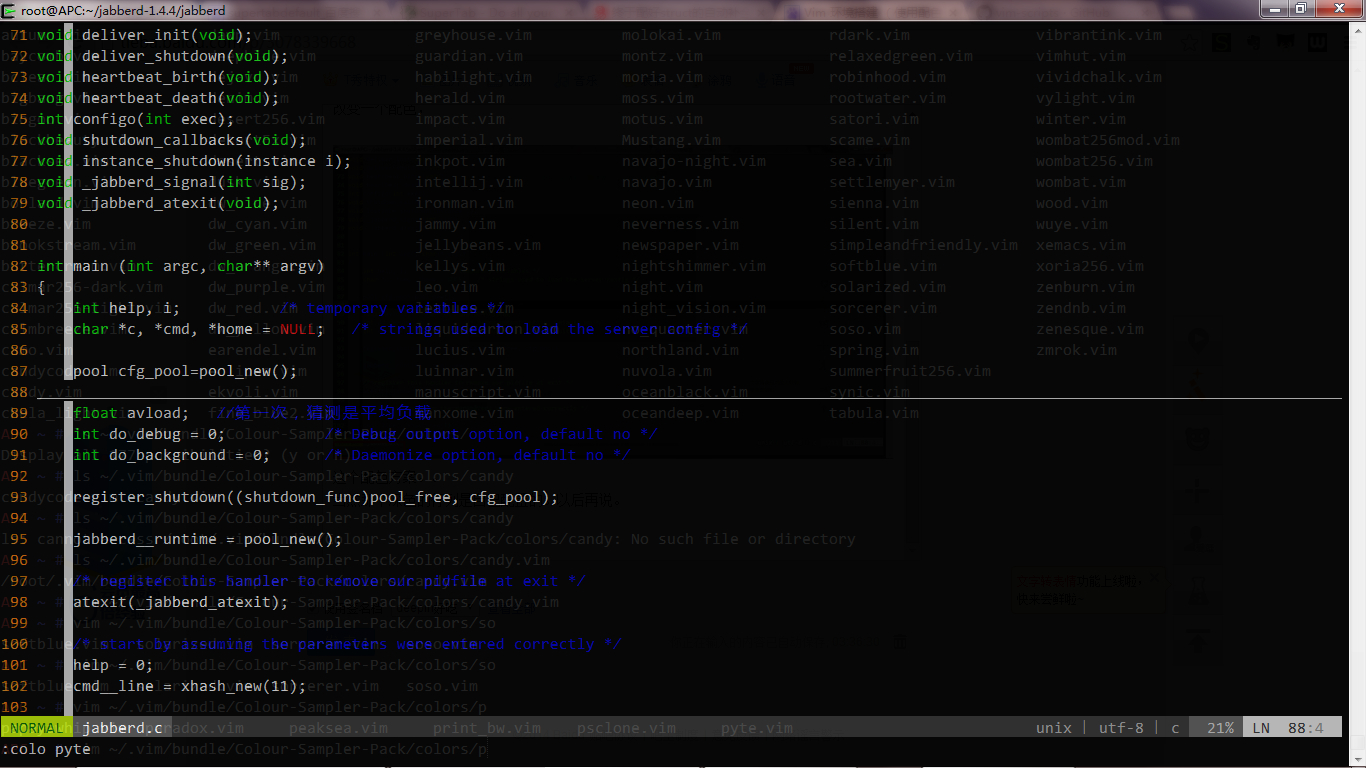Viewport: 1366px width, 768px height.
Task: Click 'instance_shutdown(instance i);' declaration
Action: 217,161
